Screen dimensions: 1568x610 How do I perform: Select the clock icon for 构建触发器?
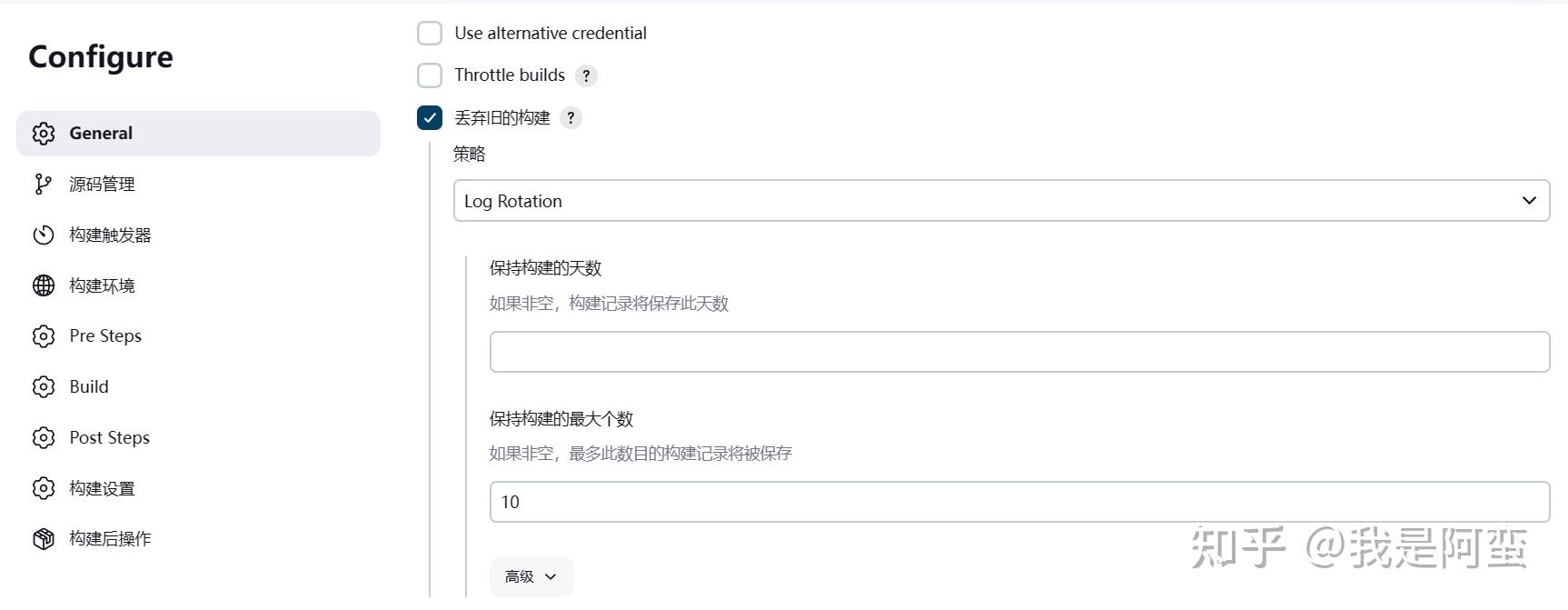click(43, 235)
